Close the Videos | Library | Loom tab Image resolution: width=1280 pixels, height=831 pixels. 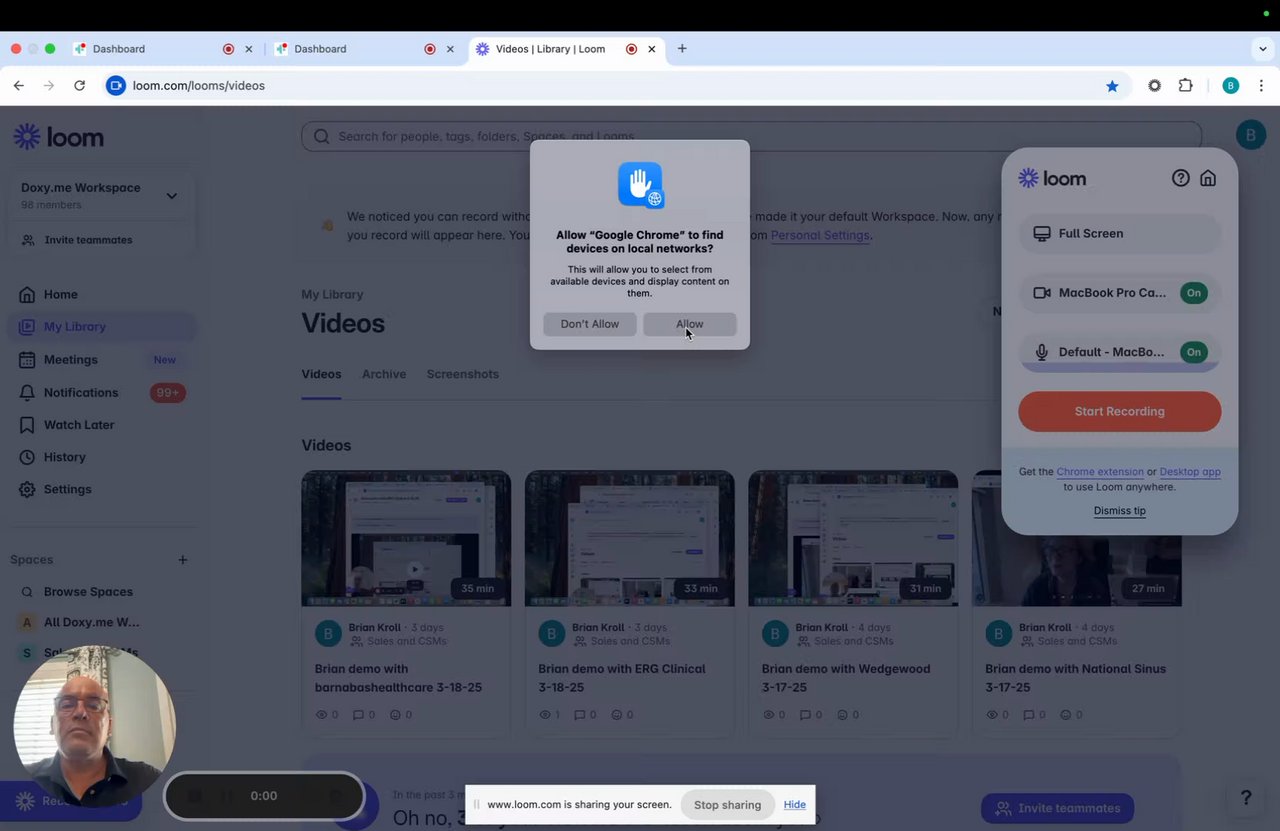[x=652, y=49]
